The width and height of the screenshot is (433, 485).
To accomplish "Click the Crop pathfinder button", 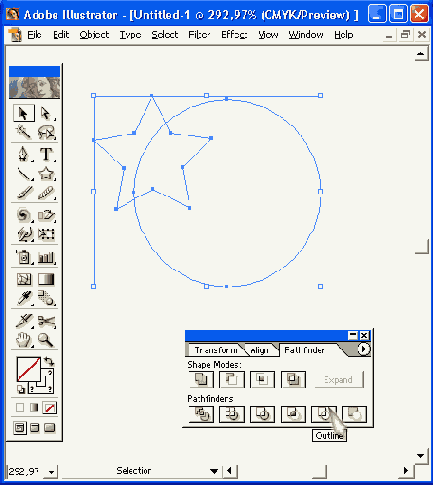I will pos(293,414).
